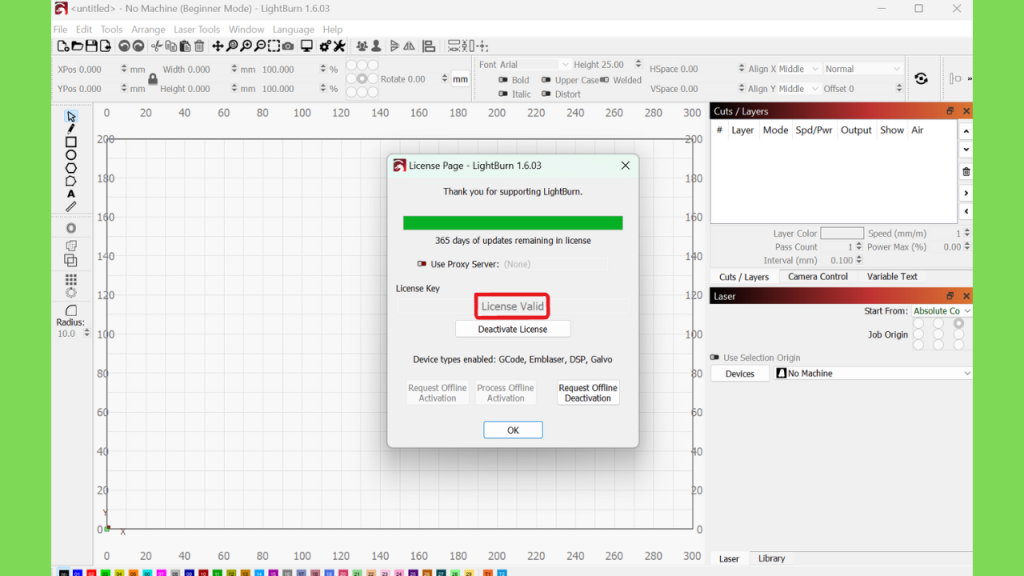Open camera capture icon in toolbar
This screenshot has height=576, width=1024.
pos(288,46)
